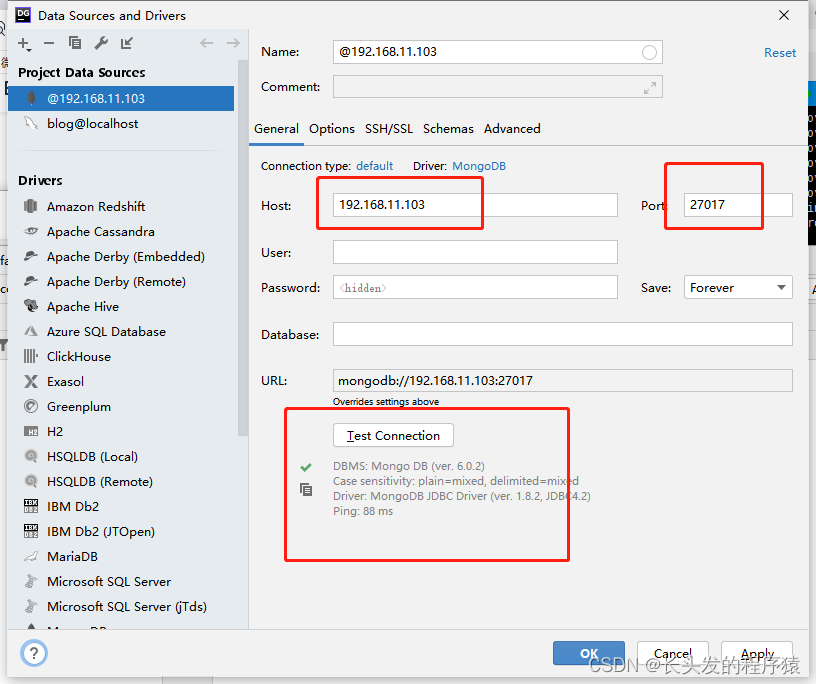Duplicate the data source with the copy icon

pos(75,44)
